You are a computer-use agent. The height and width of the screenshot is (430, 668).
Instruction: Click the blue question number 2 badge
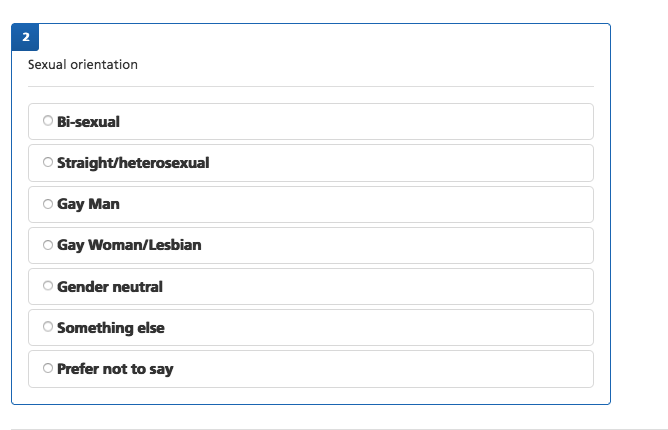[x=25, y=37]
